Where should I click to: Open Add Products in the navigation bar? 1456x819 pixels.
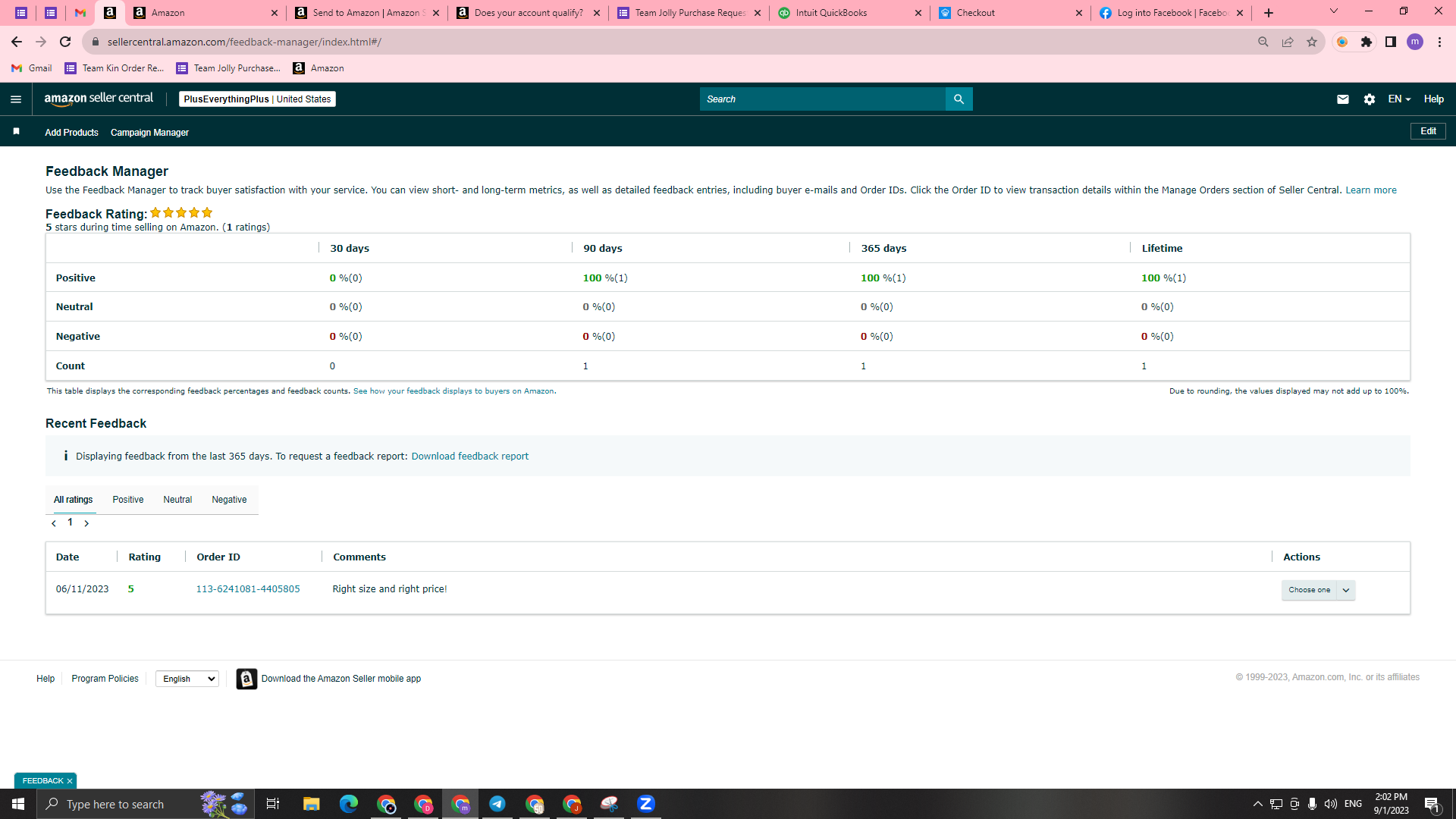(71, 133)
